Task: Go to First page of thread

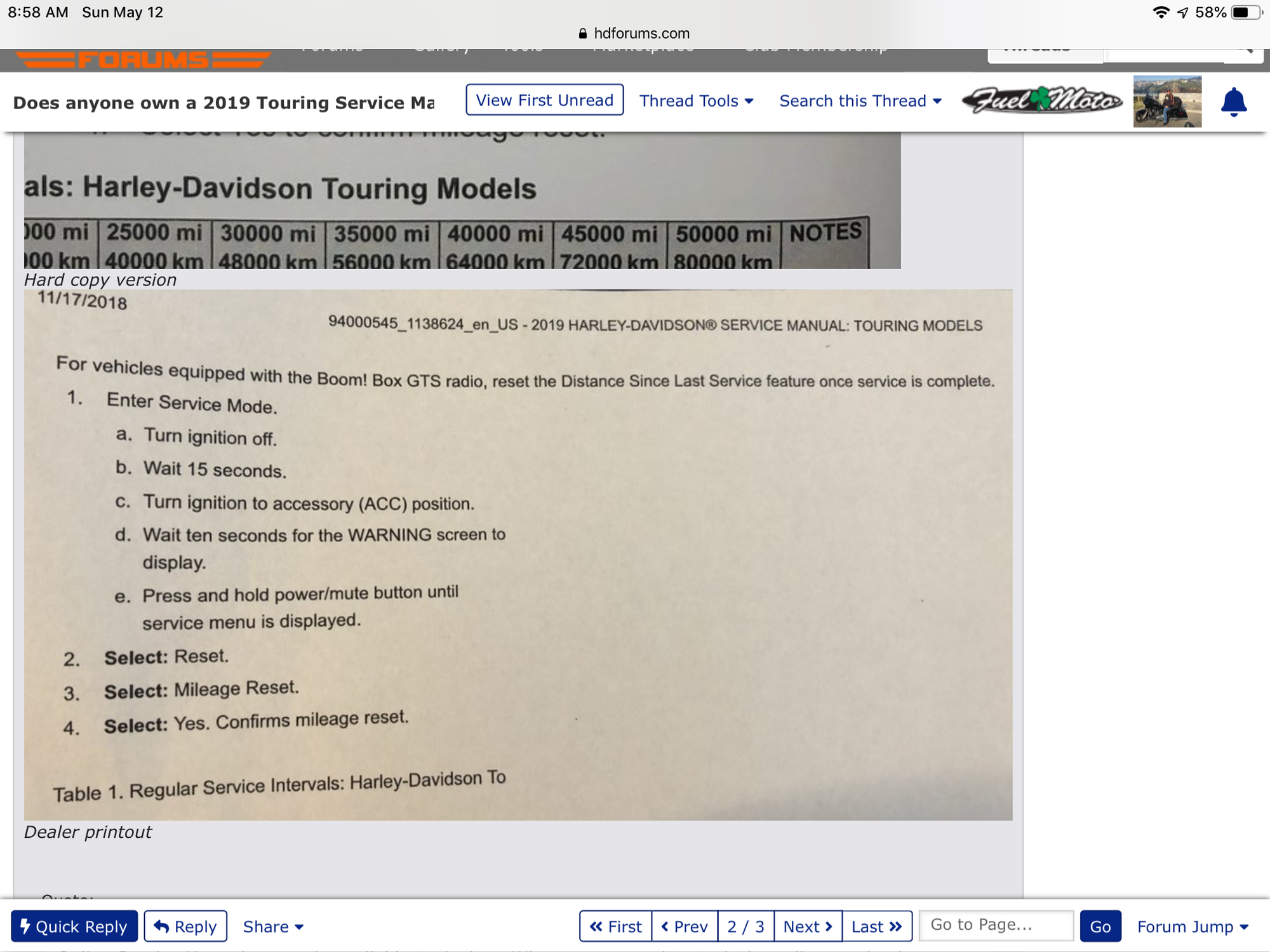Action: (x=615, y=926)
